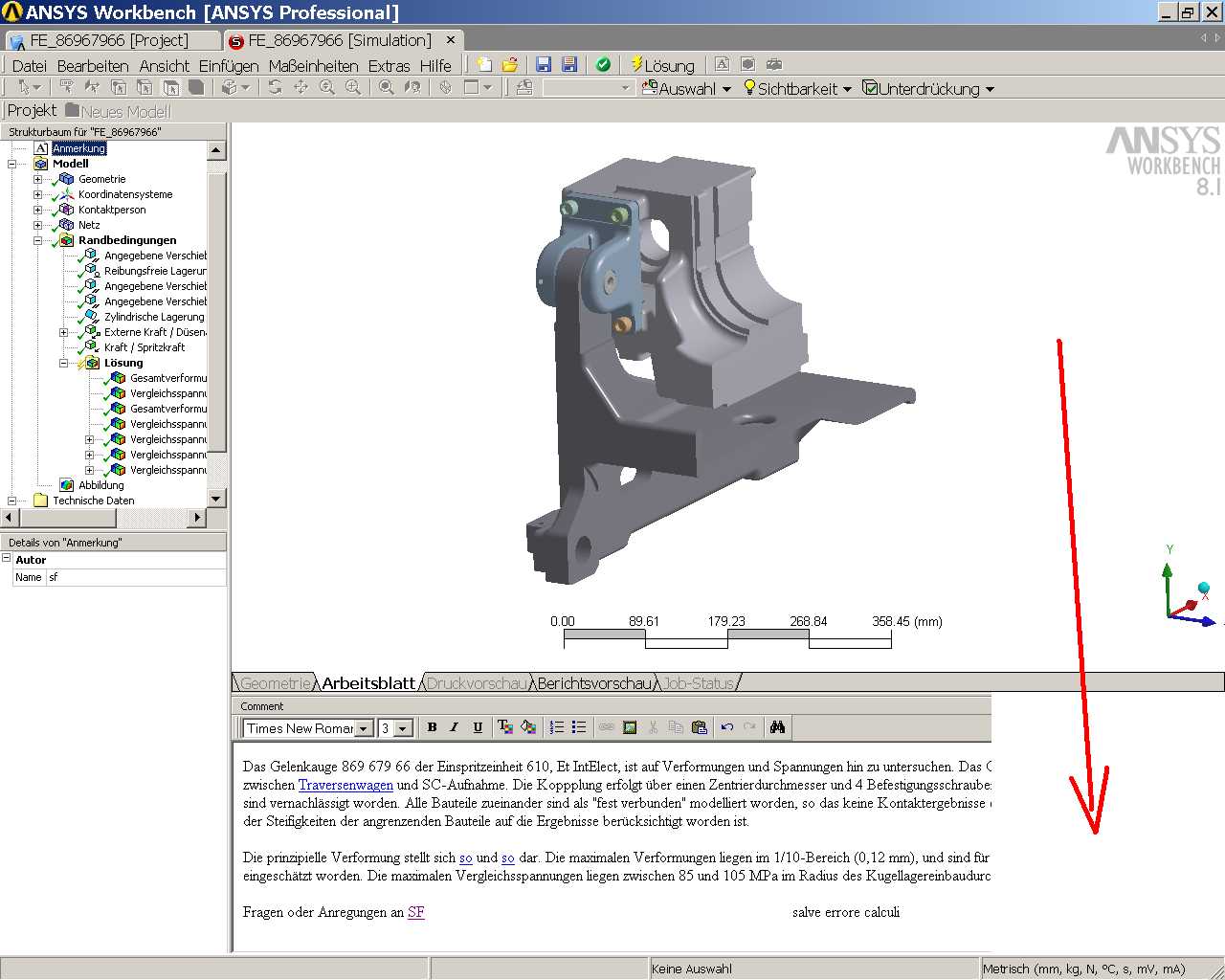Click the tree scroll down arrow
This screenshot has height=980, width=1225.
[216, 499]
